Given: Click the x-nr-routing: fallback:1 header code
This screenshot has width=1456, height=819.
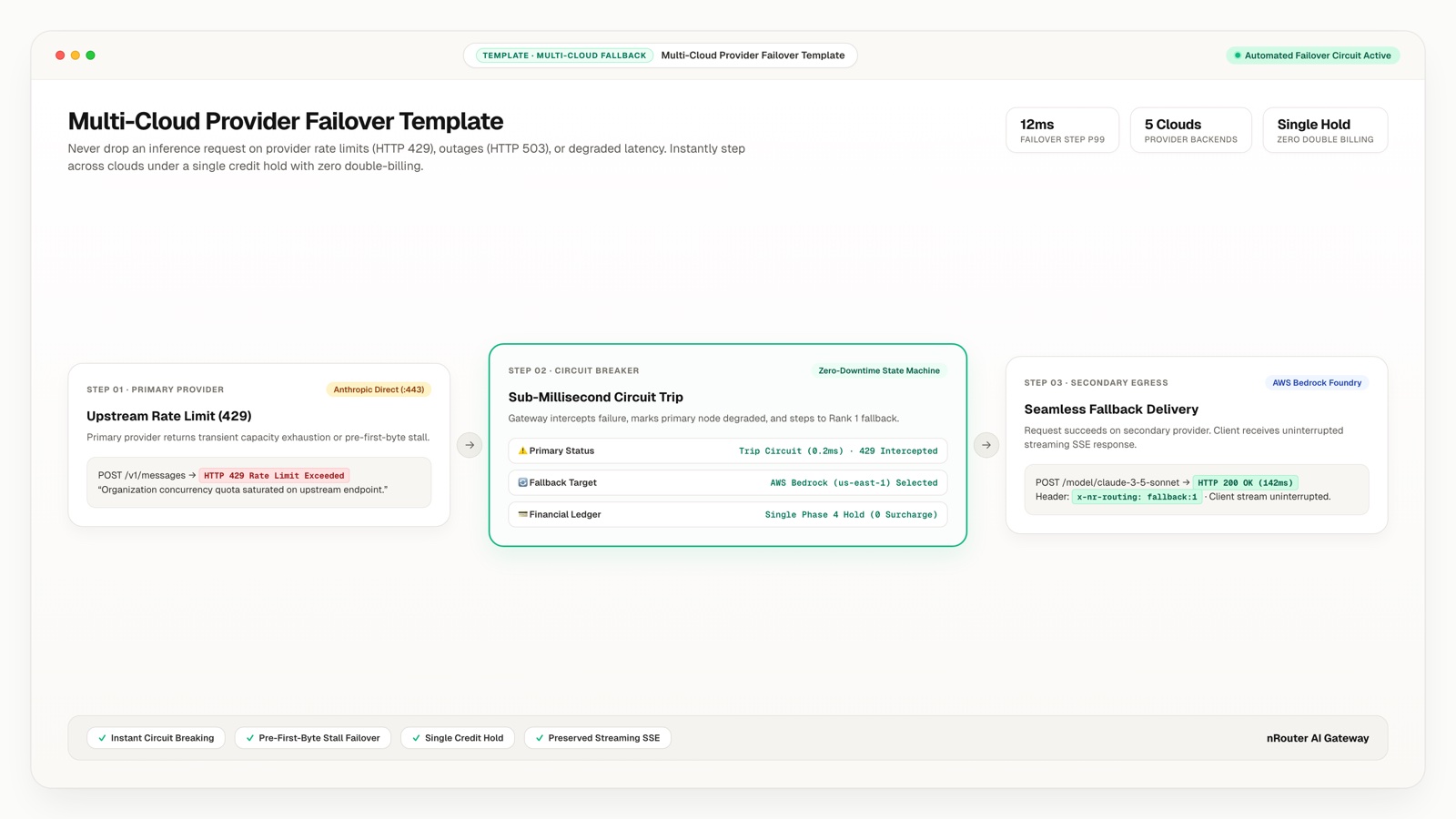Looking at the screenshot, I should pyautogui.click(x=1137, y=497).
